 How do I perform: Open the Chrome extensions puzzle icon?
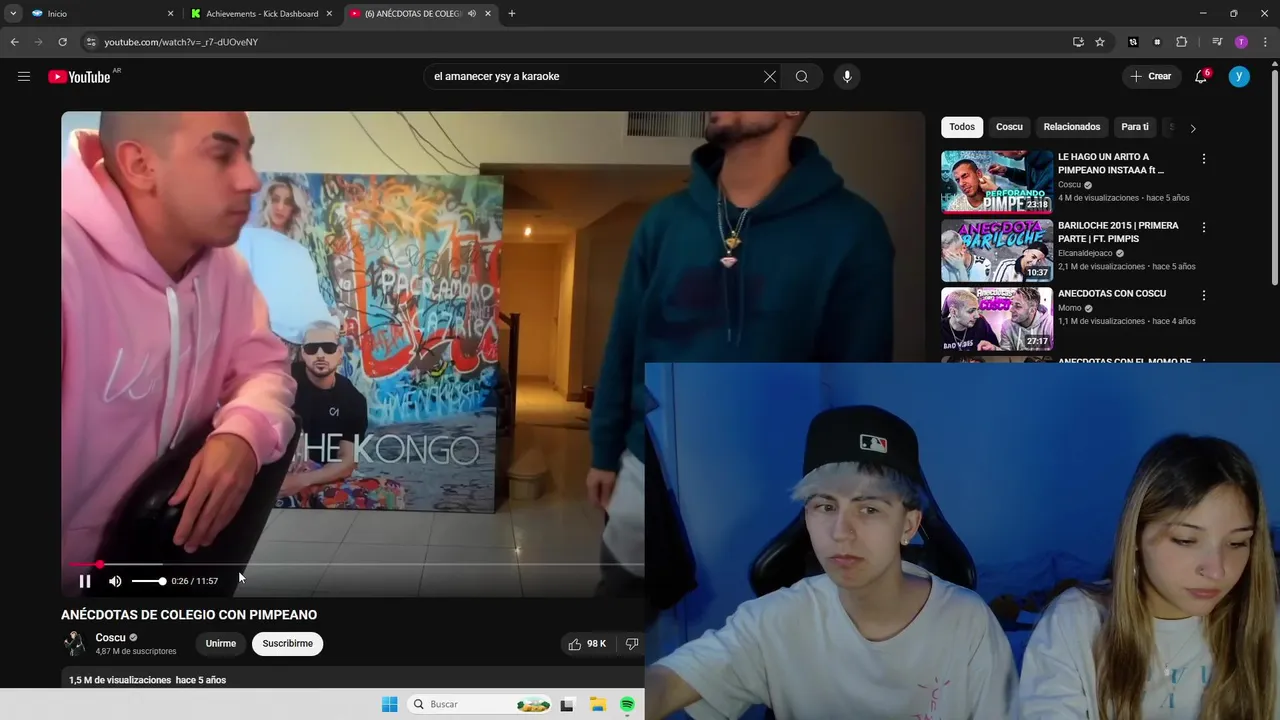(1181, 42)
